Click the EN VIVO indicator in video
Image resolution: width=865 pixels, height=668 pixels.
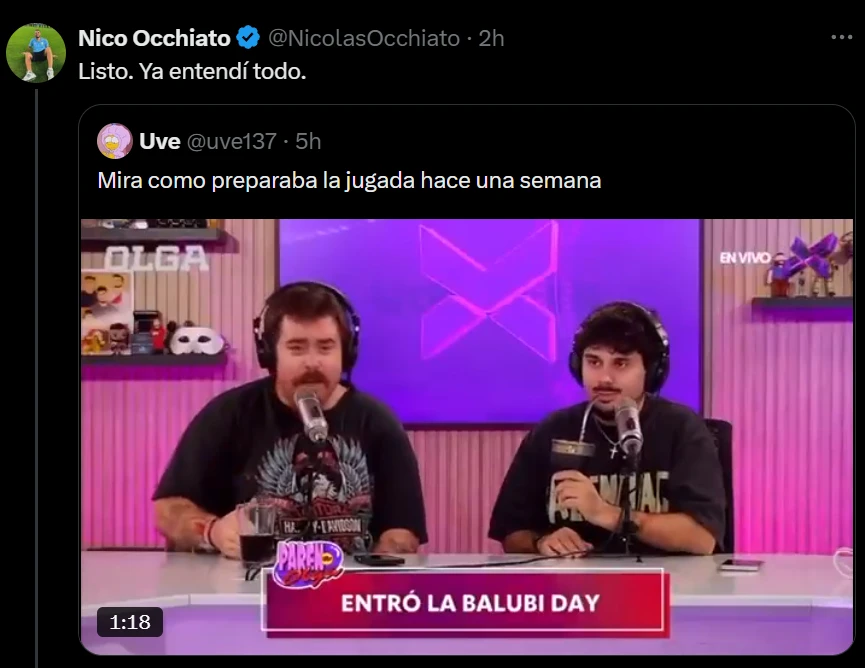point(745,258)
